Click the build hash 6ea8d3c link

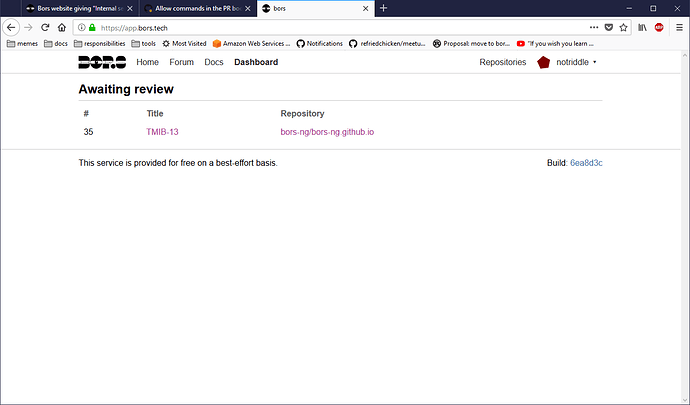tap(586, 162)
